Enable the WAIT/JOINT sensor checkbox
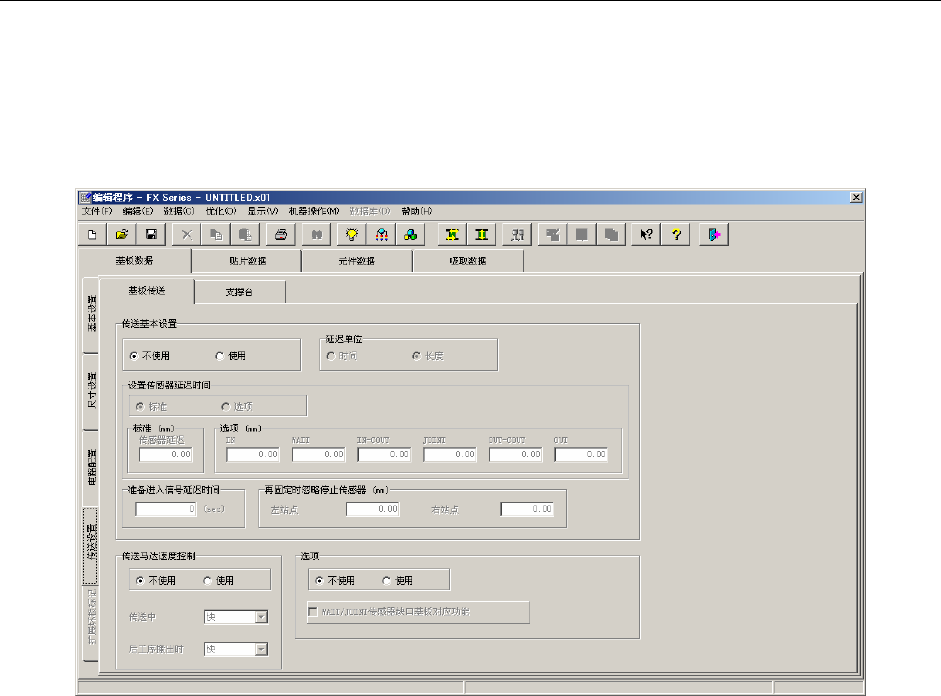 click(x=314, y=612)
